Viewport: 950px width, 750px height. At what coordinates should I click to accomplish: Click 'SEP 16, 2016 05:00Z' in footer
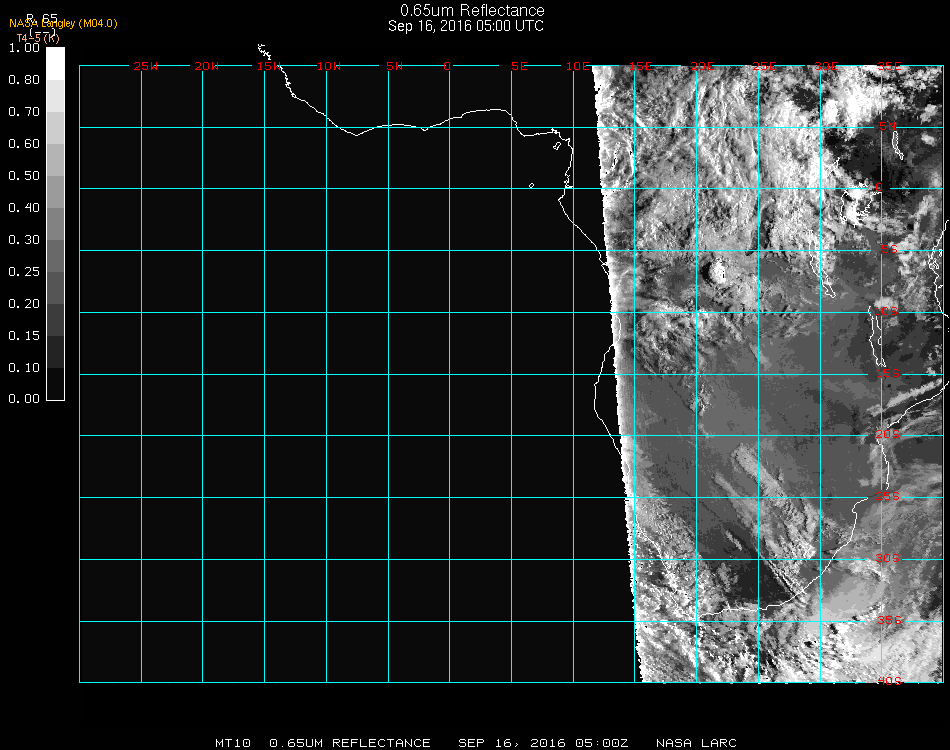tap(543, 743)
